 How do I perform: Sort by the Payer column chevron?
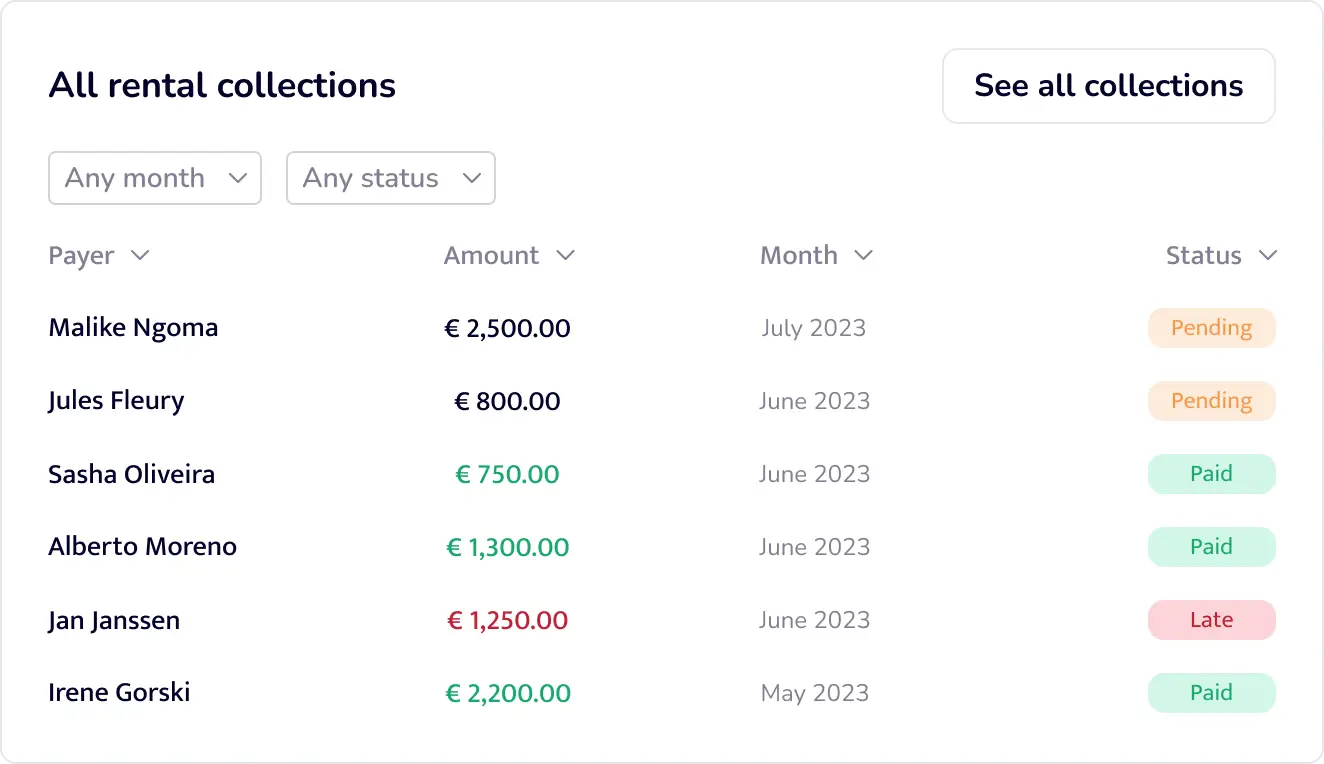coord(141,256)
